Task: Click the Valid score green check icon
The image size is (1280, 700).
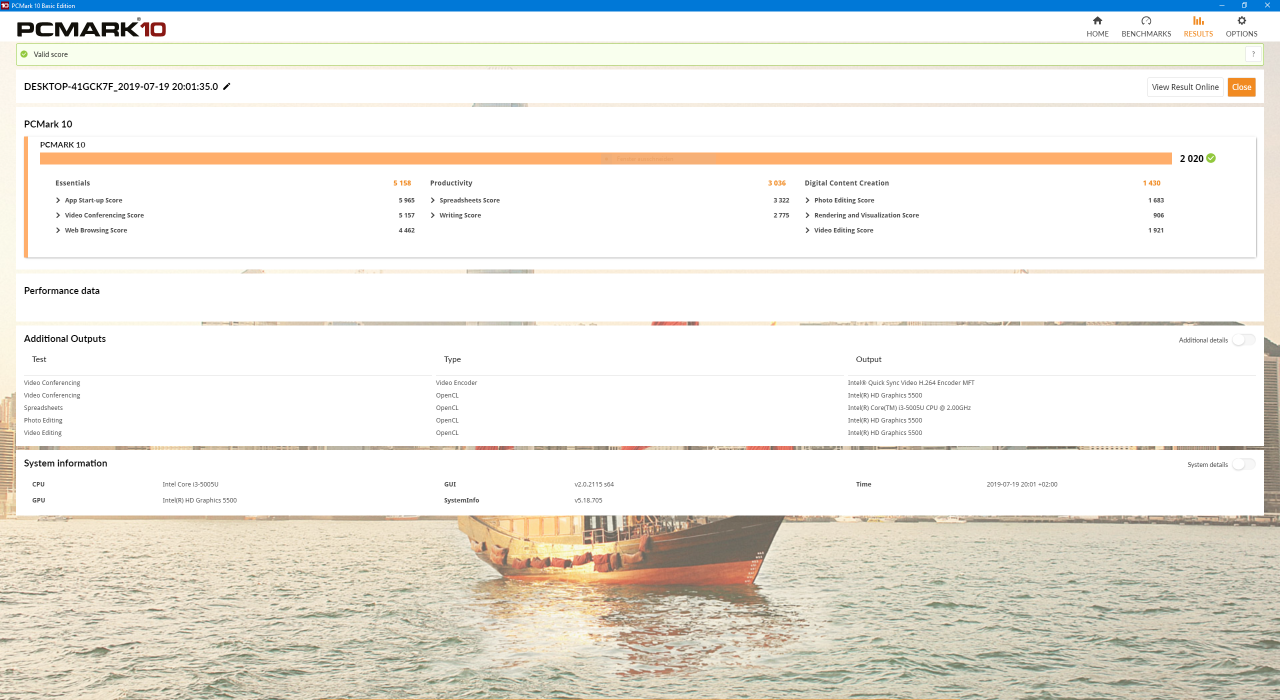Action: click(24, 54)
